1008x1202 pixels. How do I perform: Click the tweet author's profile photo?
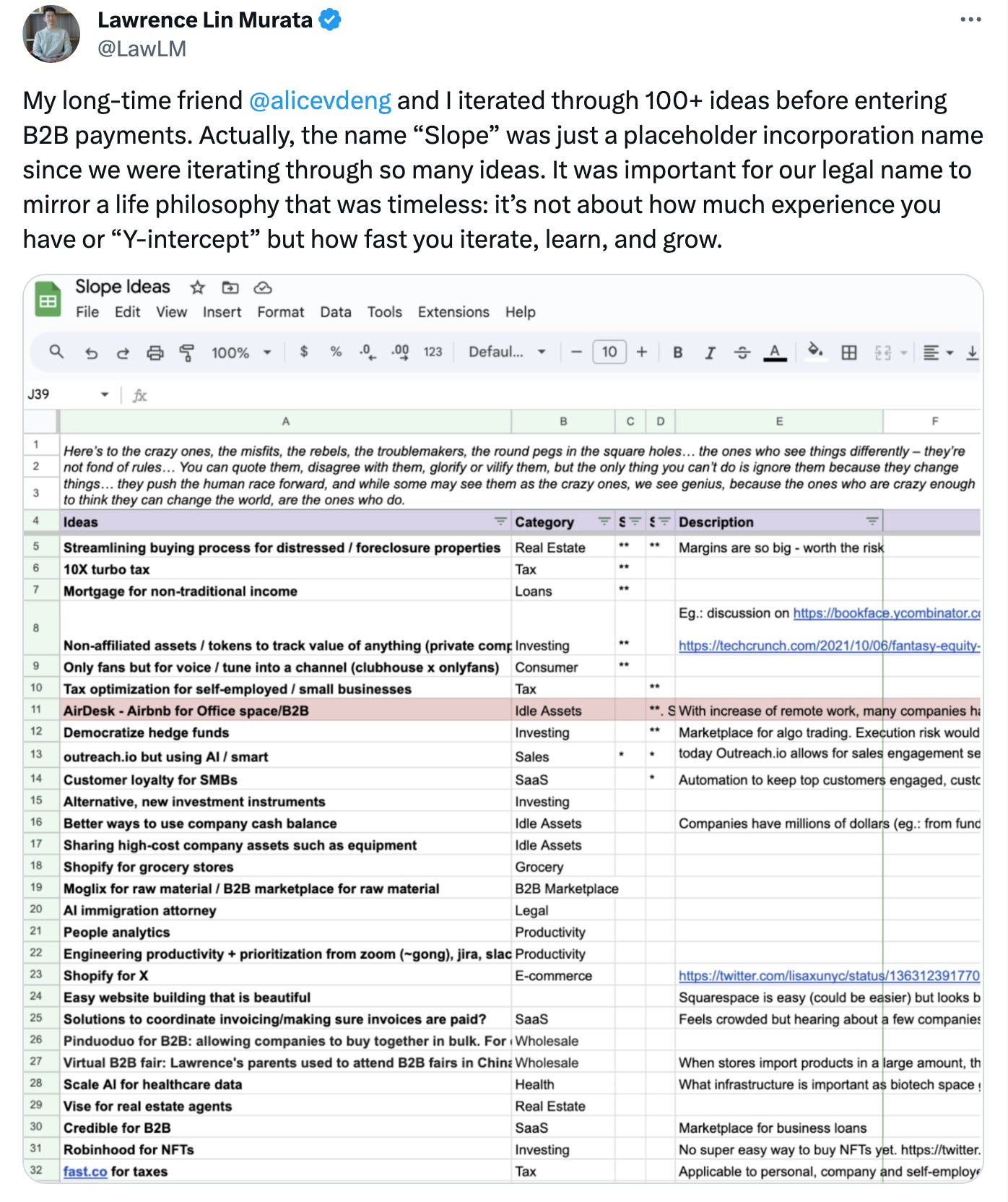(x=51, y=34)
